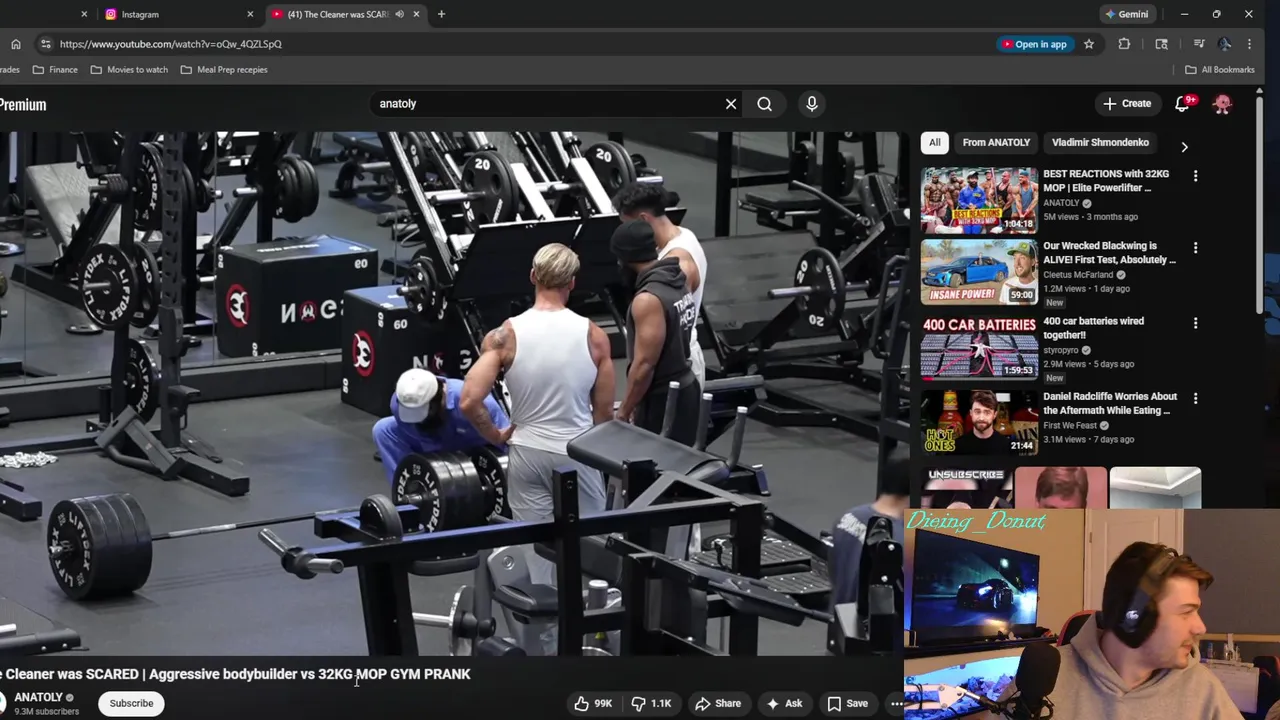This screenshot has width=1280, height=720.
Task: Open the 400 car batteries thumbnail
Action: (979, 347)
